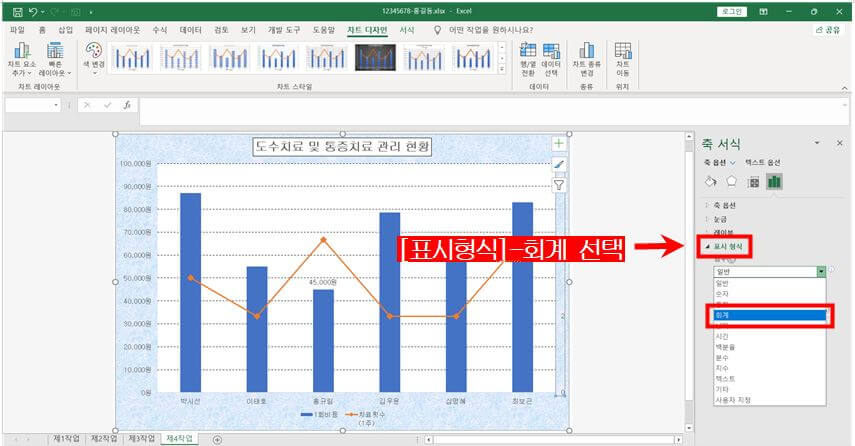
Task: Expand the chart styles gallery more arrow
Action: 502,69
